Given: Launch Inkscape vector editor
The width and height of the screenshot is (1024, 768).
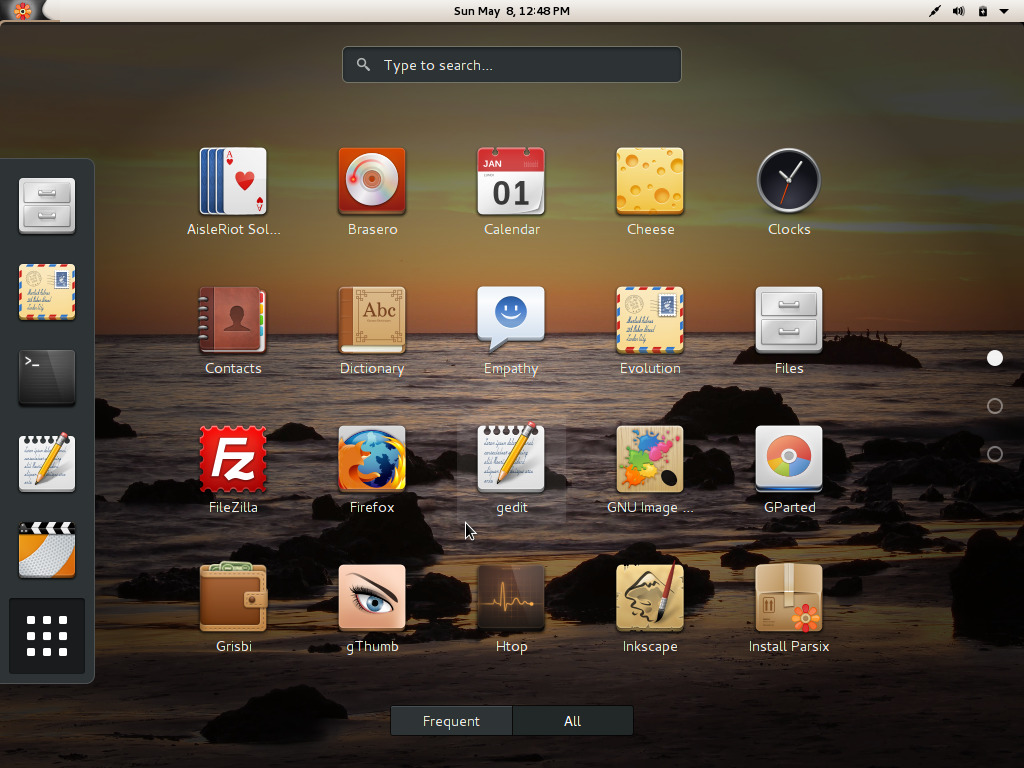Looking at the screenshot, I should click(x=650, y=599).
